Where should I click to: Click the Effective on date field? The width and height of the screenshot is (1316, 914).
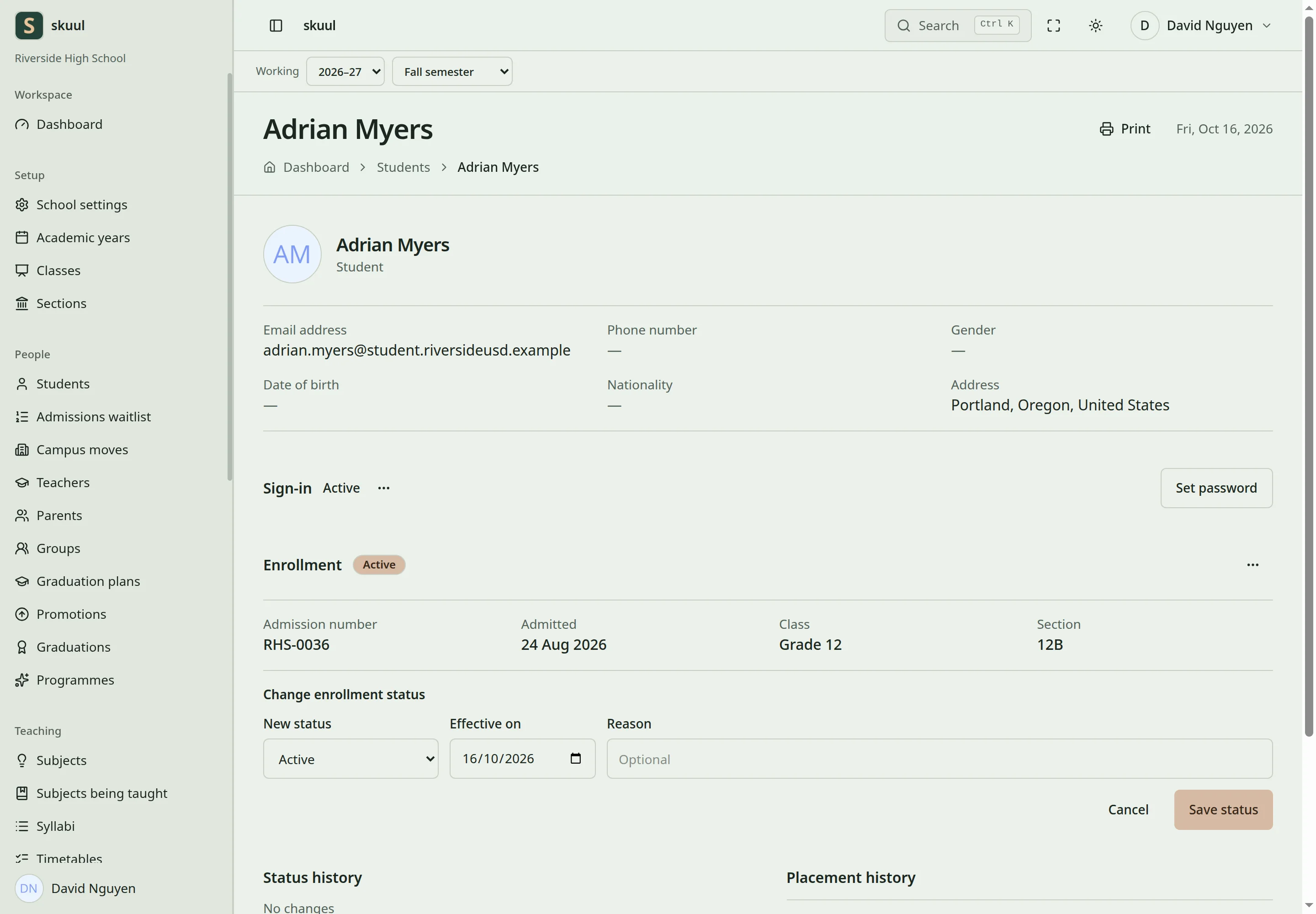[522, 758]
